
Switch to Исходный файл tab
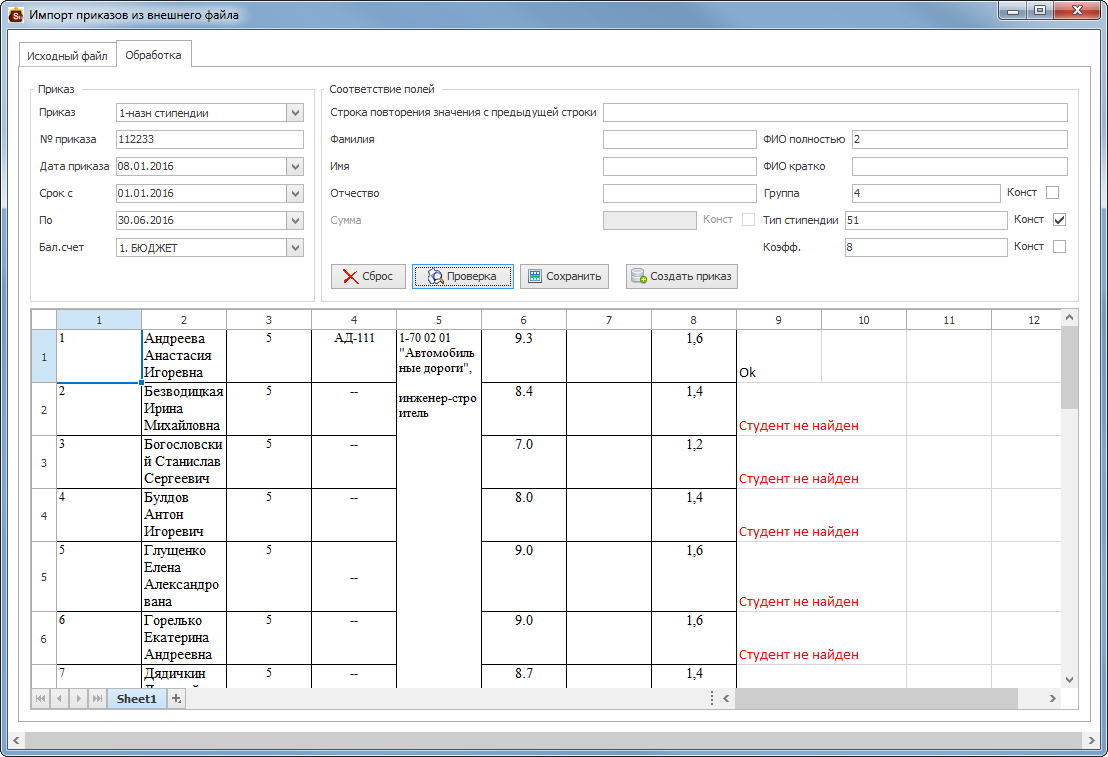tap(67, 56)
